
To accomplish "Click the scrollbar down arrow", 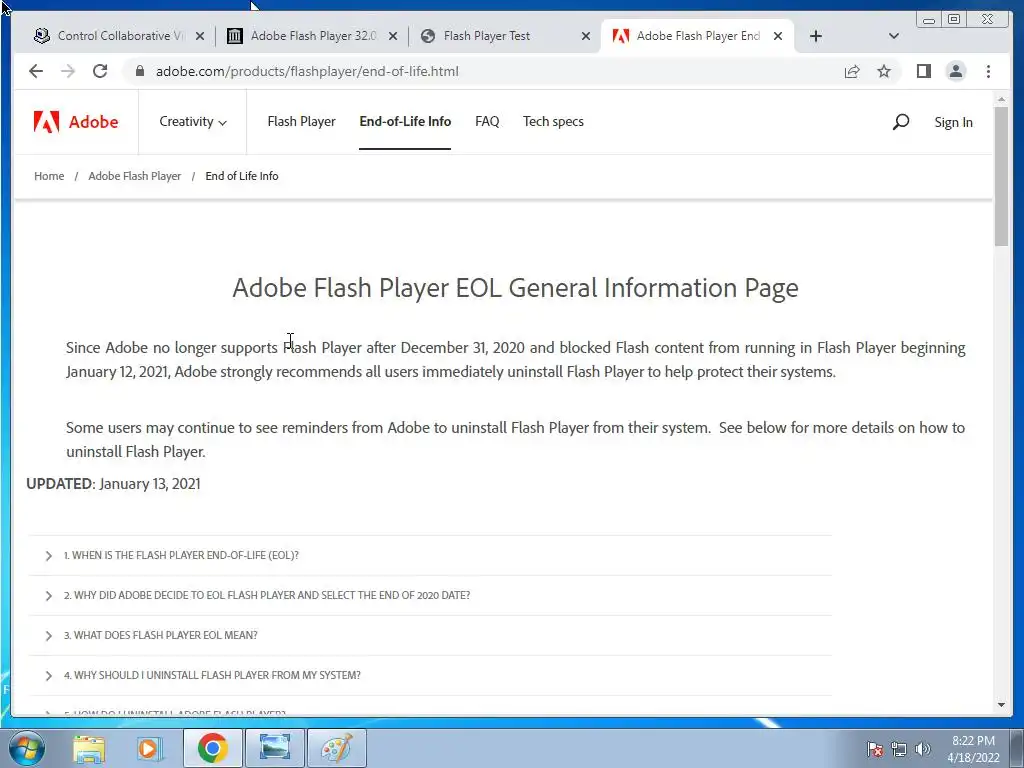I will pyautogui.click(x=1001, y=705).
